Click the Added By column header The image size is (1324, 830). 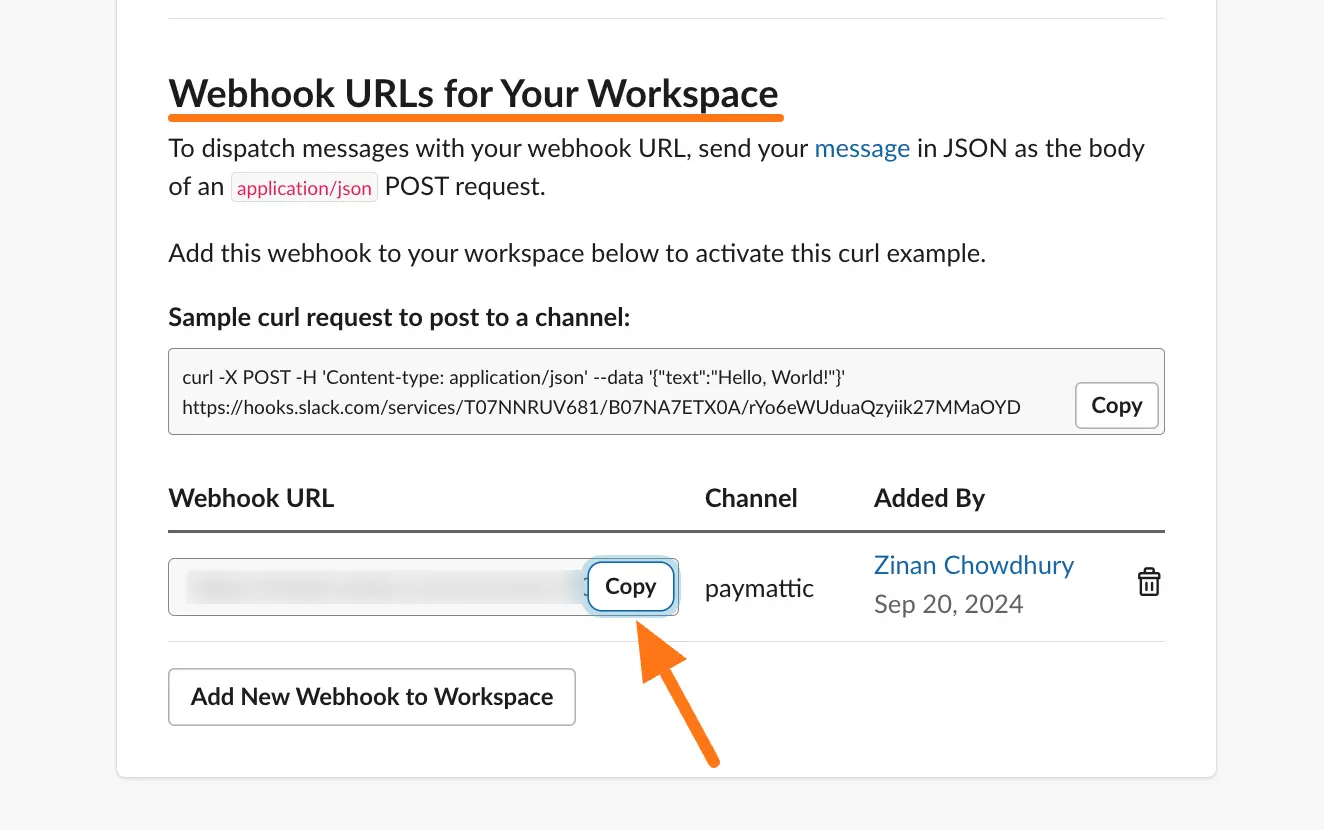click(929, 498)
